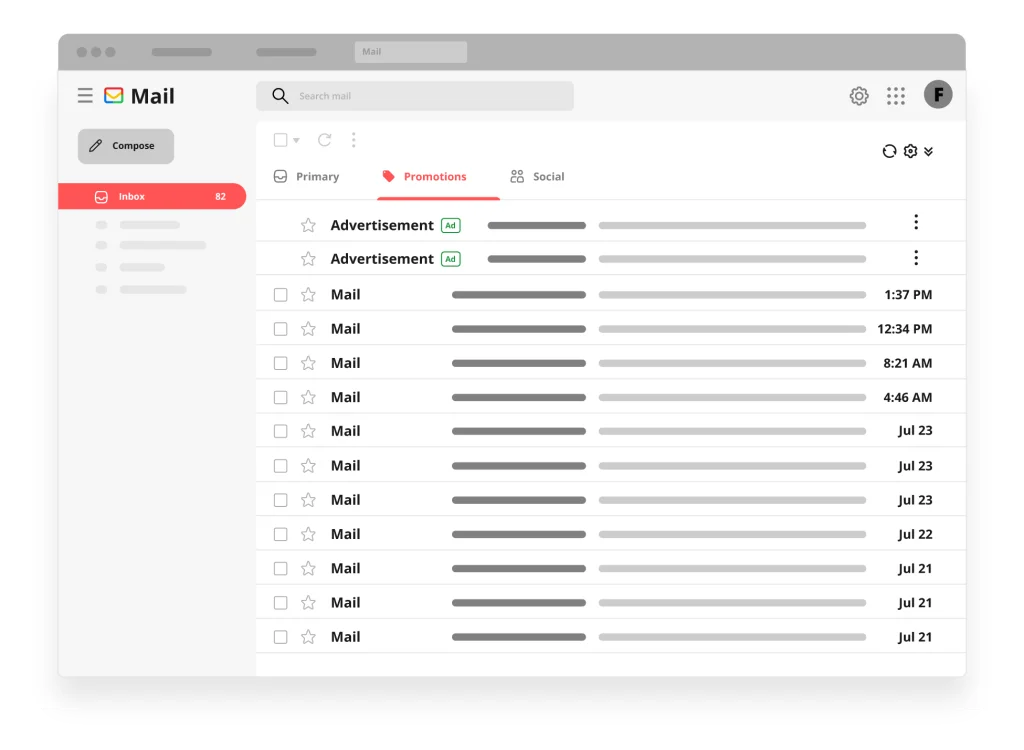The height and width of the screenshot is (750, 1024).
Task: Star the 1:37 PM mail
Action: pos(308,295)
